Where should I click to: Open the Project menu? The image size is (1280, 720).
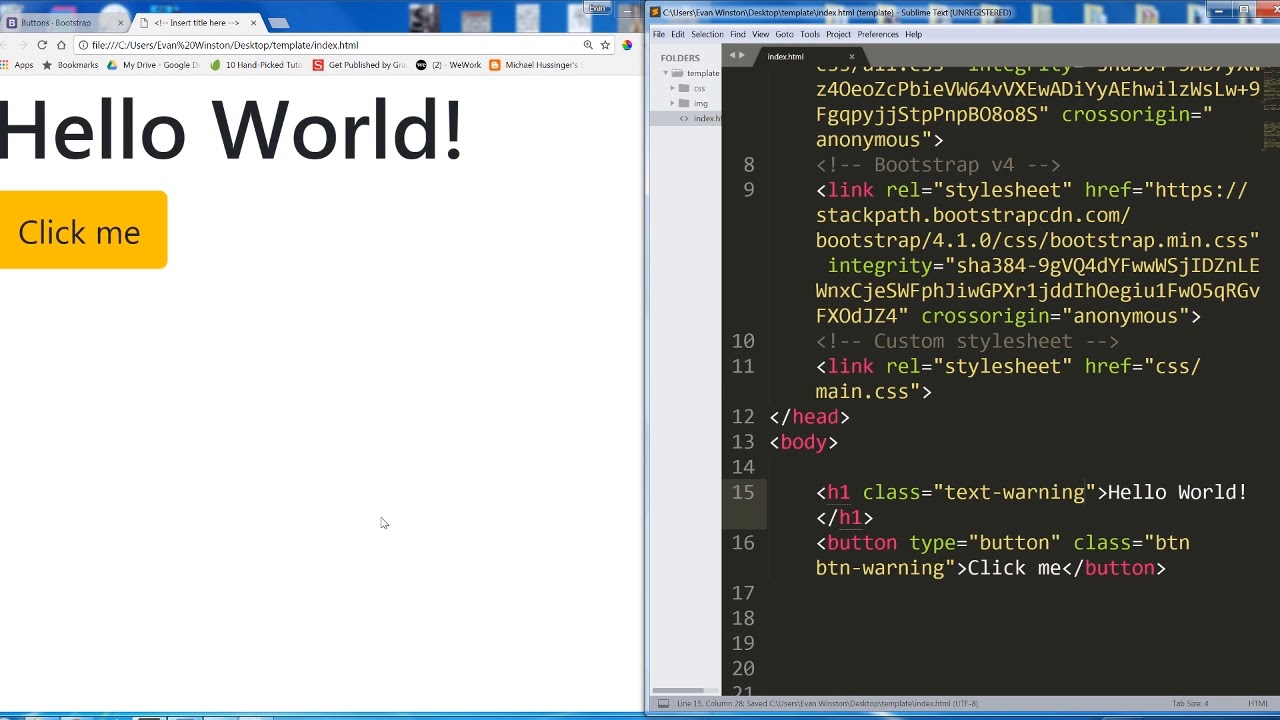coord(838,34)
